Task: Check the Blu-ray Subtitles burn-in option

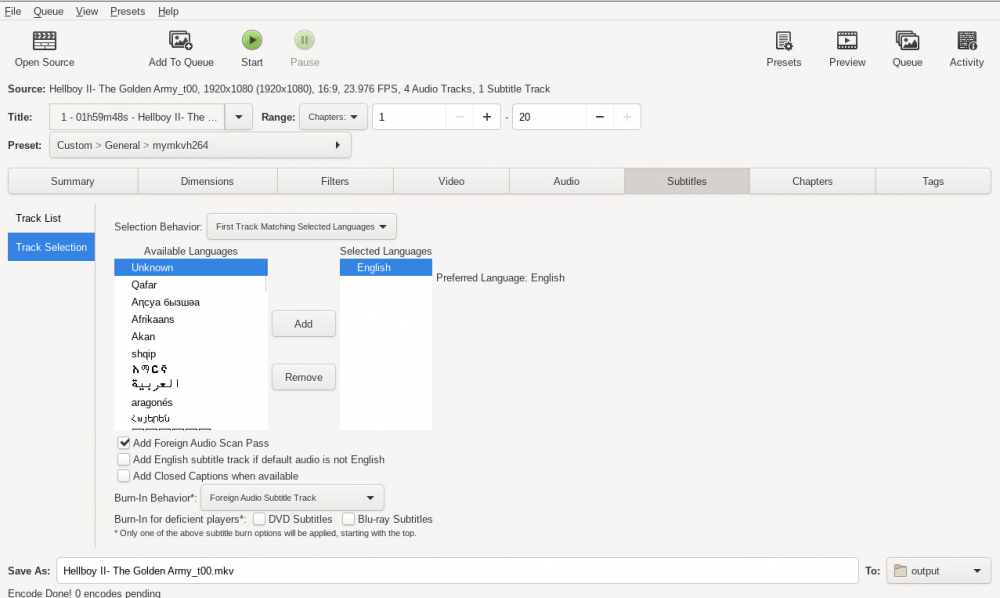Action: [348, 519]
